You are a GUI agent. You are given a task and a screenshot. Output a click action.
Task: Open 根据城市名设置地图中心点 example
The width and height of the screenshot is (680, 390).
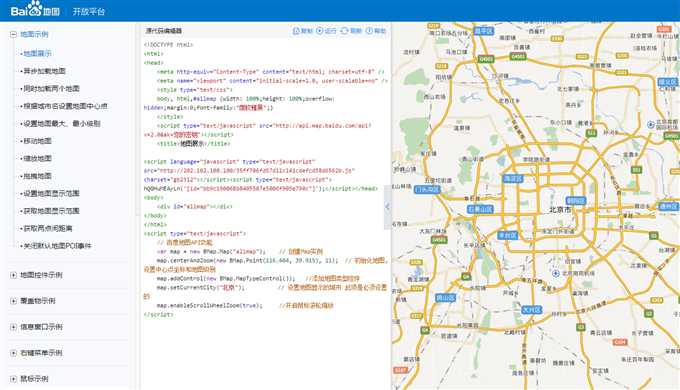[x=65, y=106]
